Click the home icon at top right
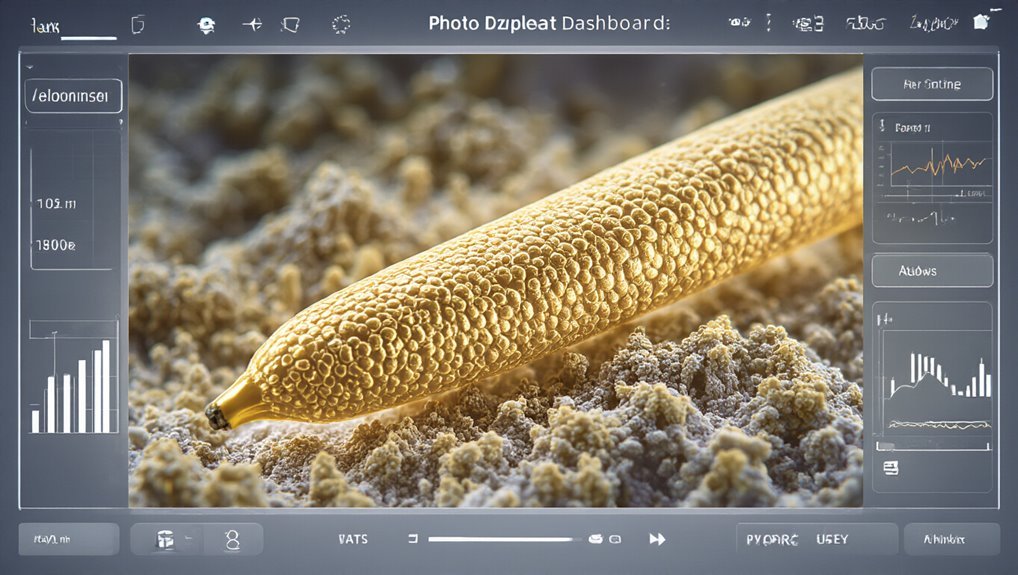The height and width of the screenshot is (575, 1018). [x=980, y=22]
